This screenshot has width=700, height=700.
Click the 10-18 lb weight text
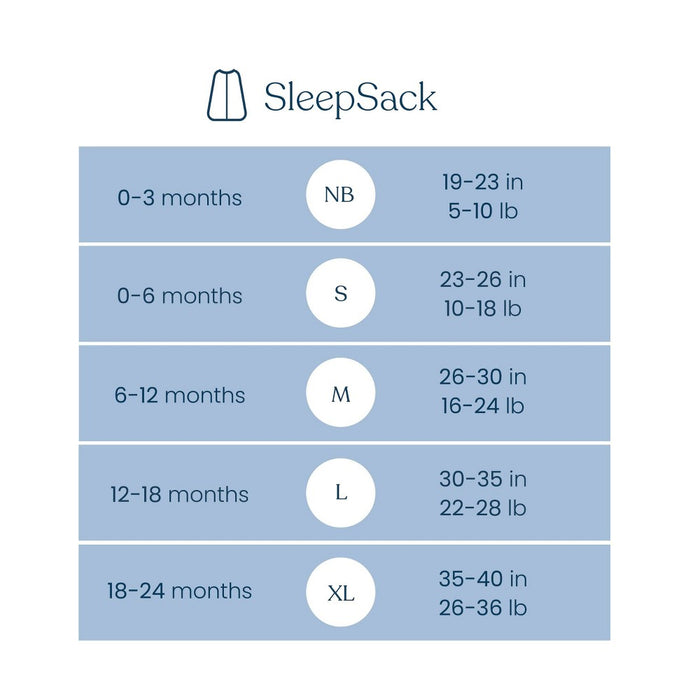(483, 309)
